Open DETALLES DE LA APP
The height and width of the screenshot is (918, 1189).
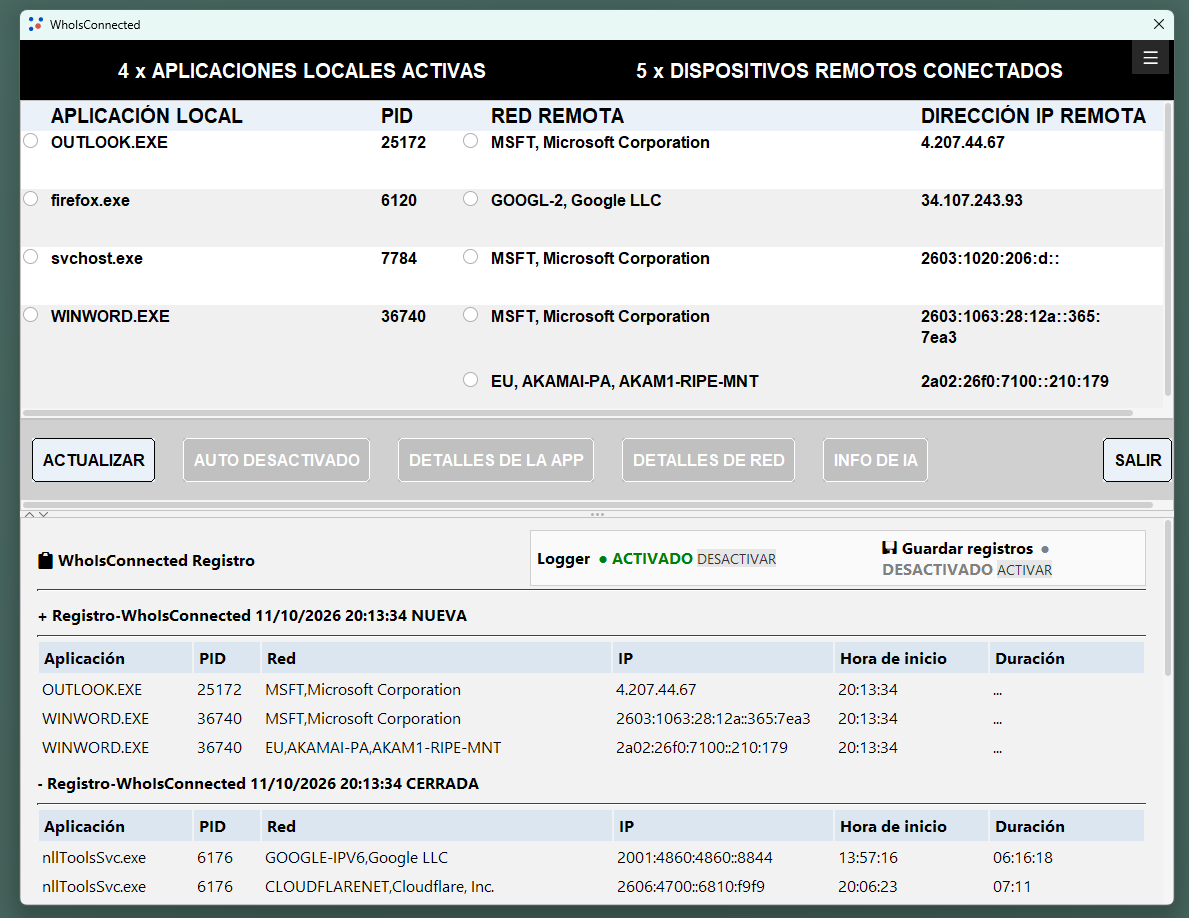tap(496, 460)
